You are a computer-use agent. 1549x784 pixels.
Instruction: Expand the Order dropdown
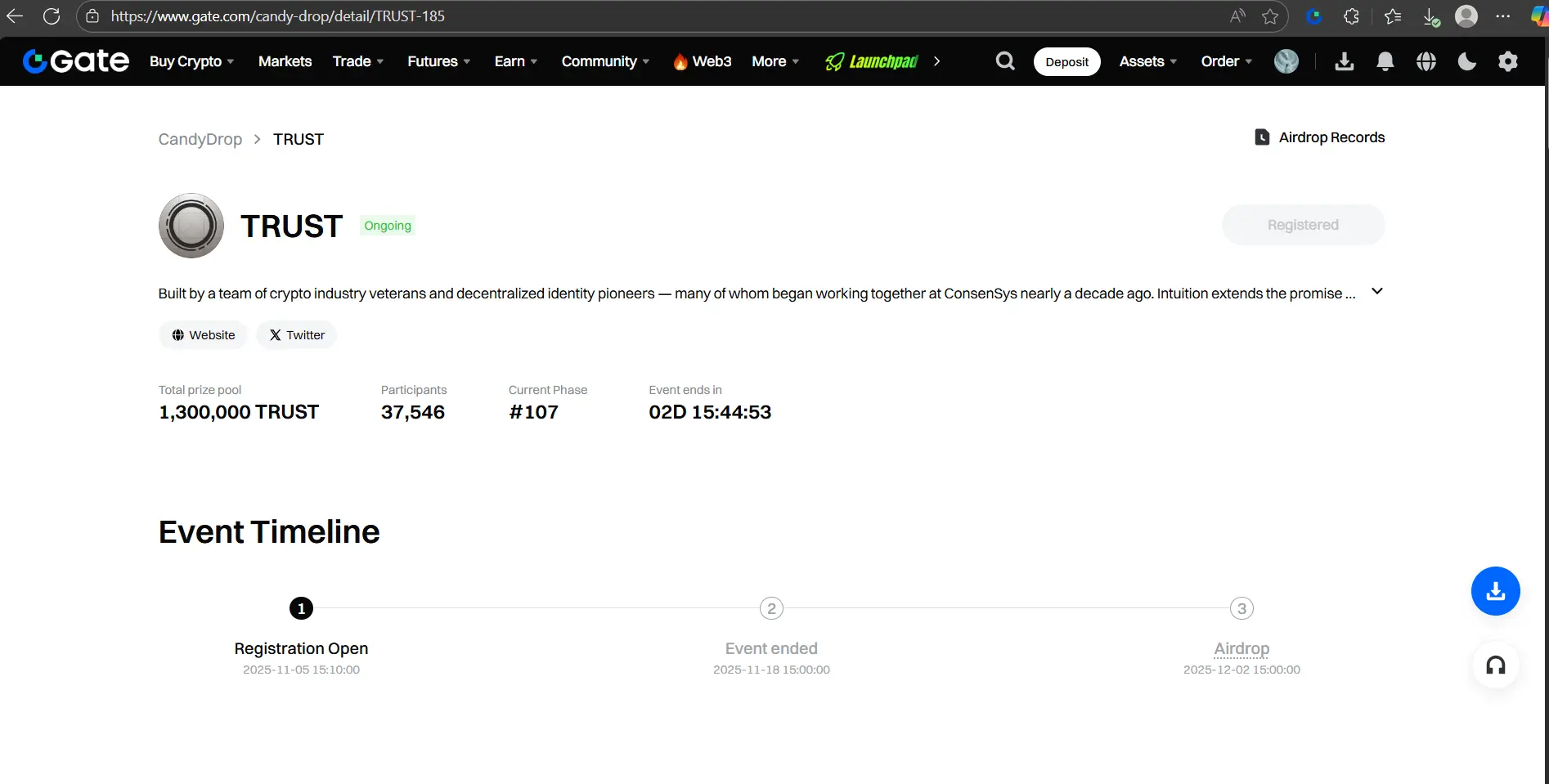tap(1227, 61)
